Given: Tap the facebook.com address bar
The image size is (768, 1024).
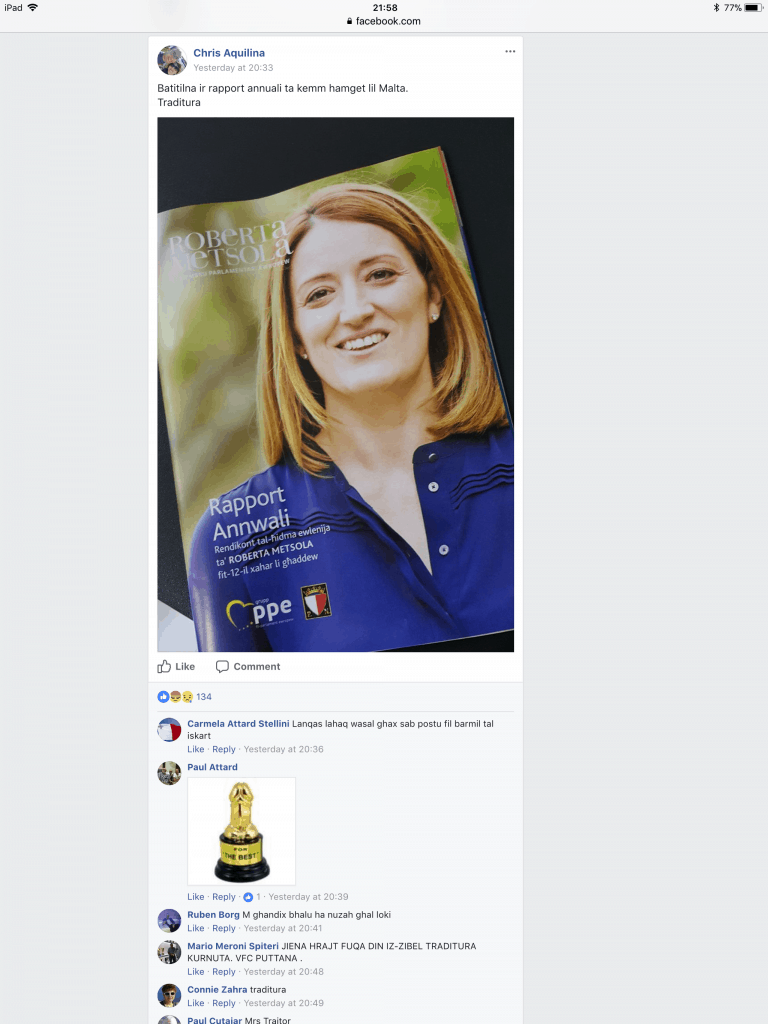Looking at the screenshot, I should (384, 21).
